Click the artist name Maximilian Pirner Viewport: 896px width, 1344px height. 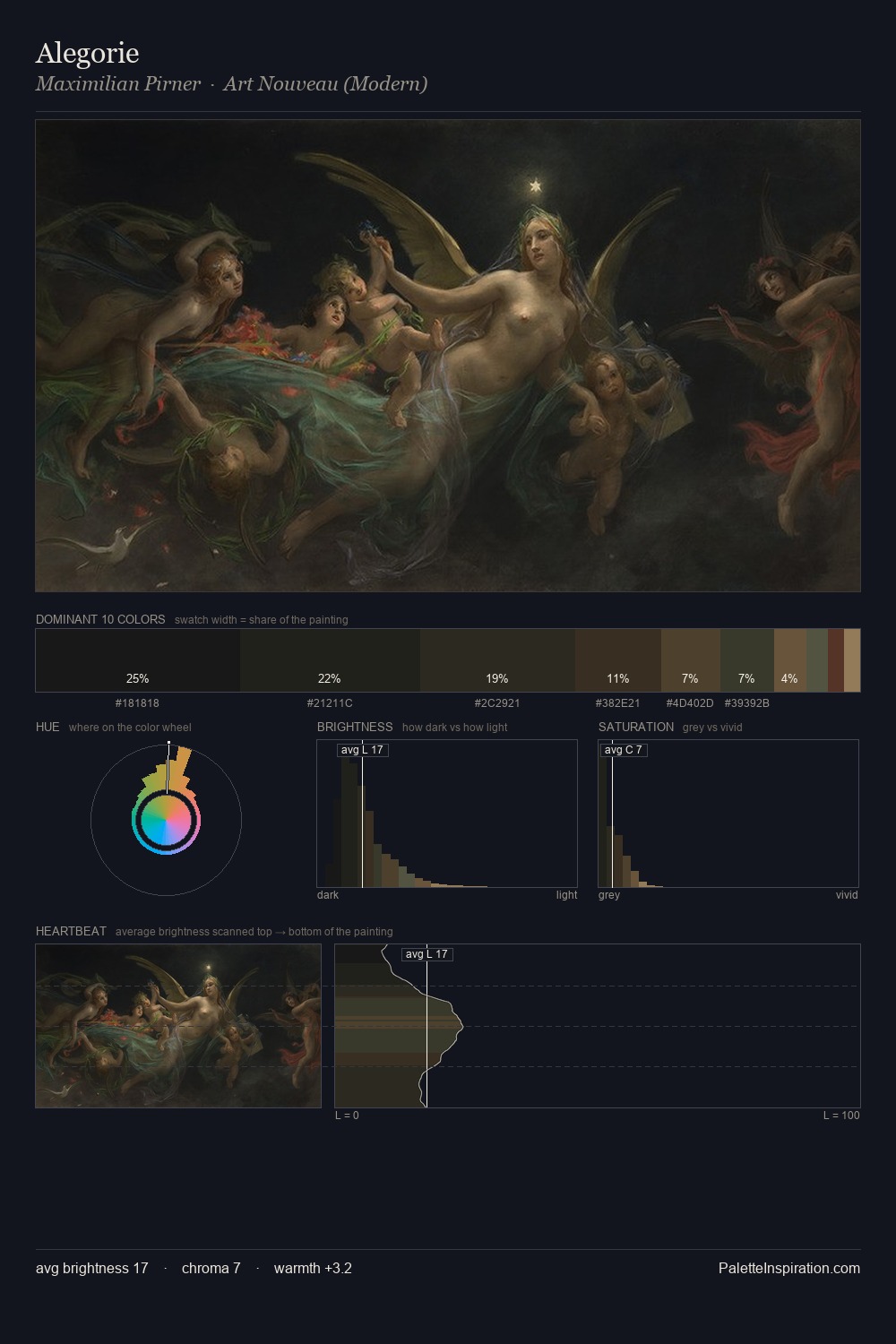118,84
